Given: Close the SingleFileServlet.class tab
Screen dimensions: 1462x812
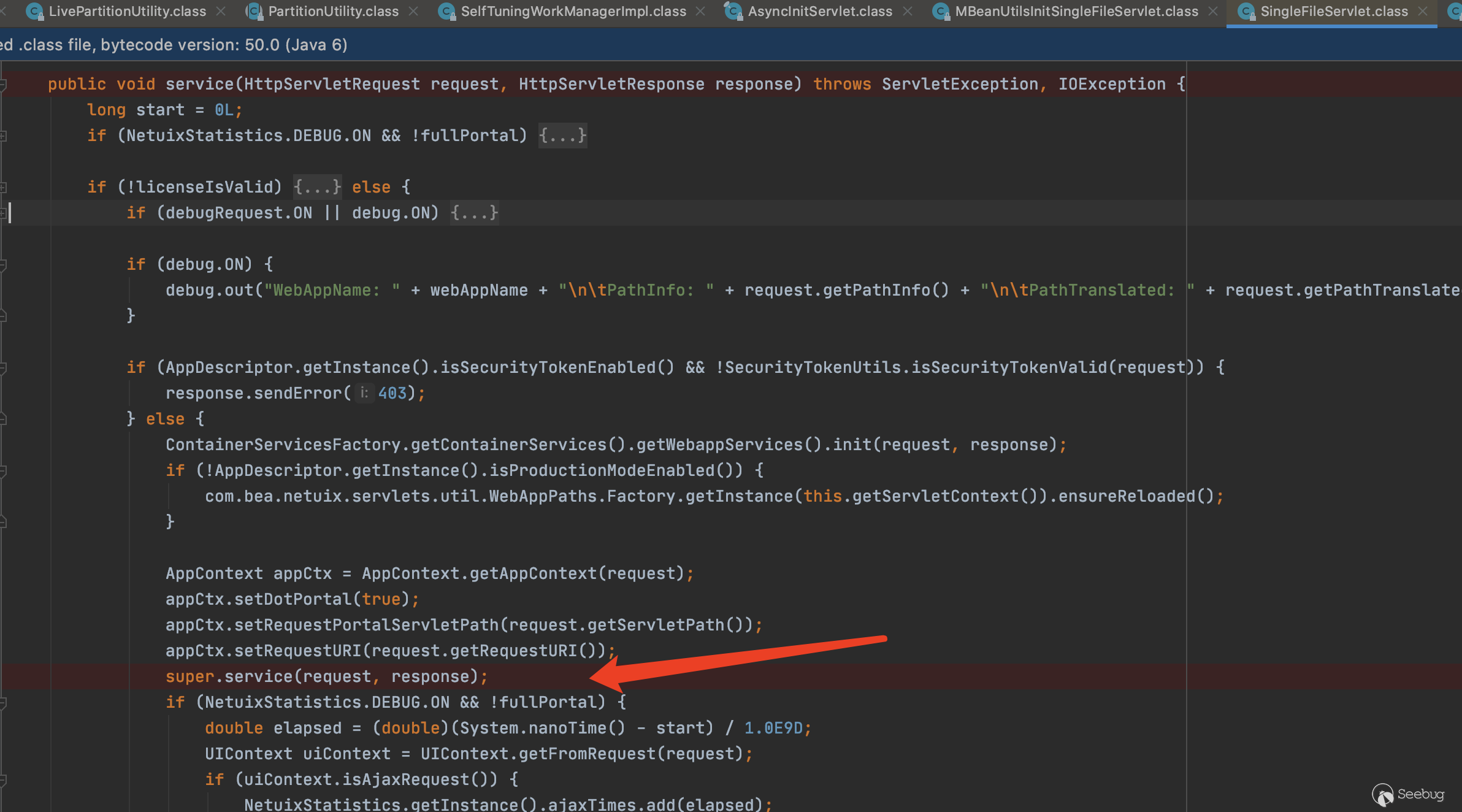Looking at the screenshot, I should pos(1423,12).
